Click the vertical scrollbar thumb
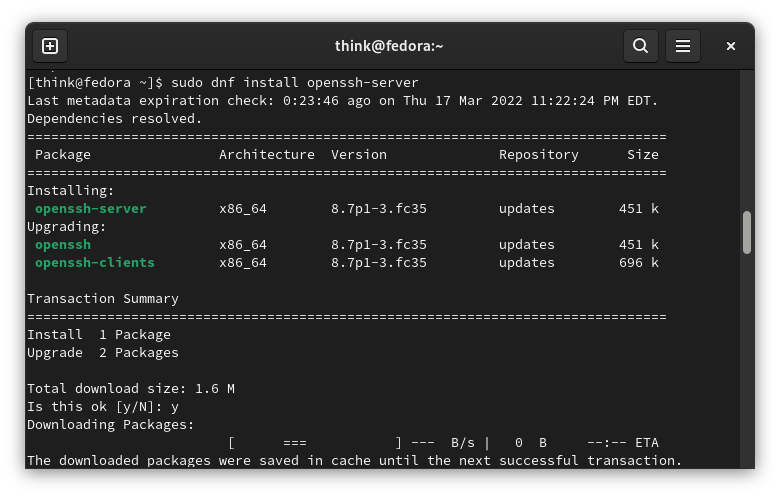Viewport: 780px width, 497px height. tap(747, 232)
